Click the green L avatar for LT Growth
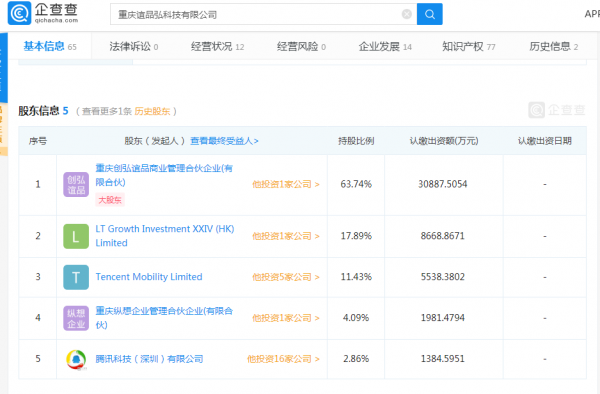This screenshot has width=600, height=394. [x=76, y=236]
